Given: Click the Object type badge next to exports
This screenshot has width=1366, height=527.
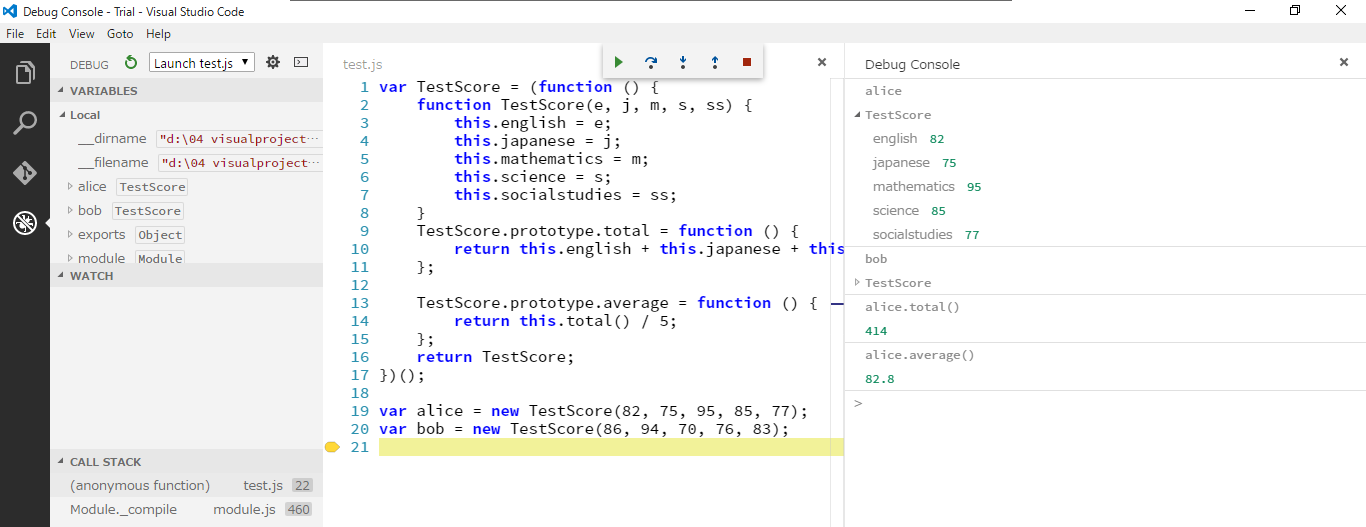Looking at the screenshot, I should tap(160, 235).
